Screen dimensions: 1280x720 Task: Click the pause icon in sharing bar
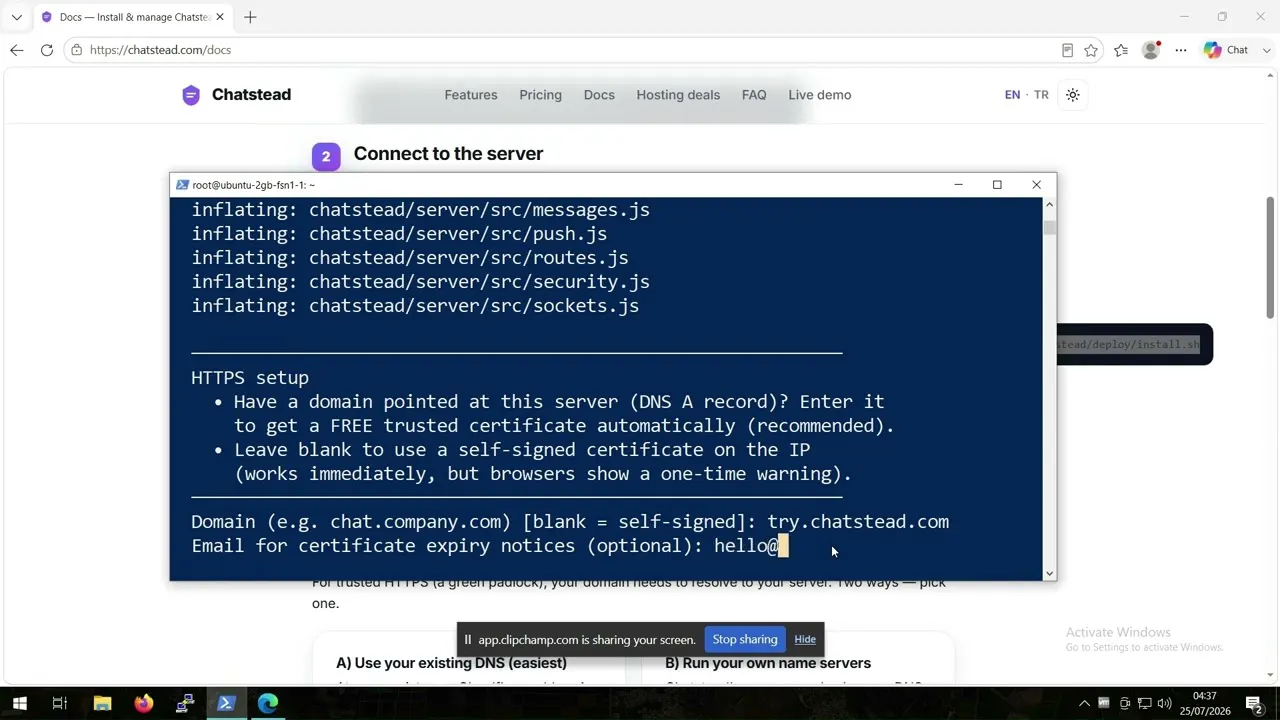[467, 640]
